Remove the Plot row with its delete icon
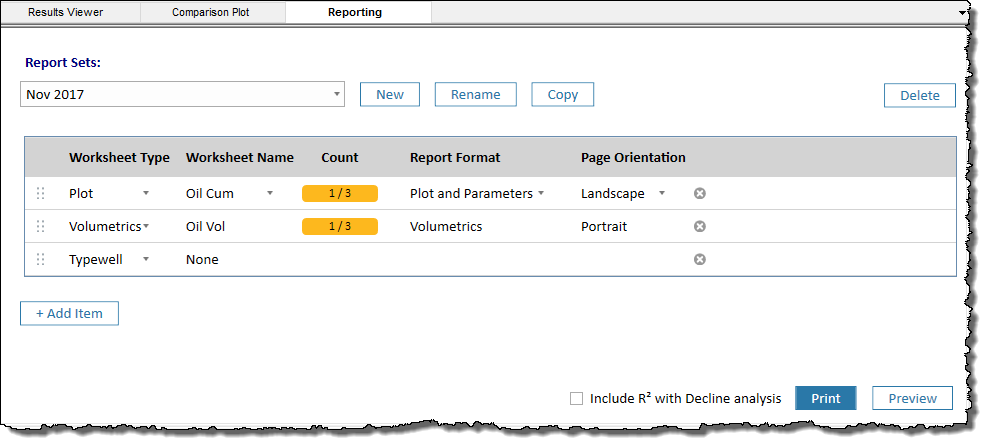The image size is (988, 445). (x=700, y=194)
